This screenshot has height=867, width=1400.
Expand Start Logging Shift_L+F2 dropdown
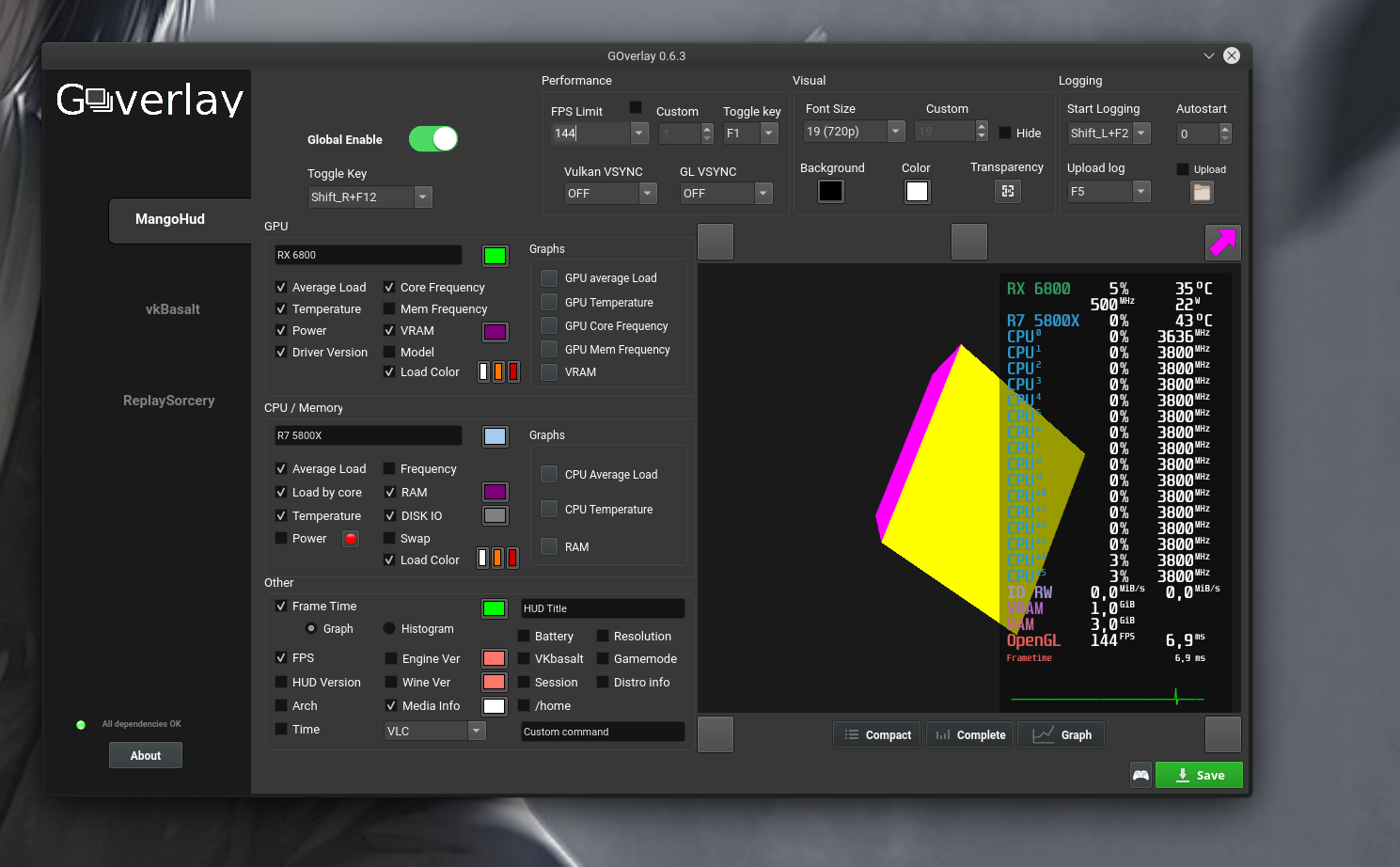pyautogui.click(x=1141, y=133)
